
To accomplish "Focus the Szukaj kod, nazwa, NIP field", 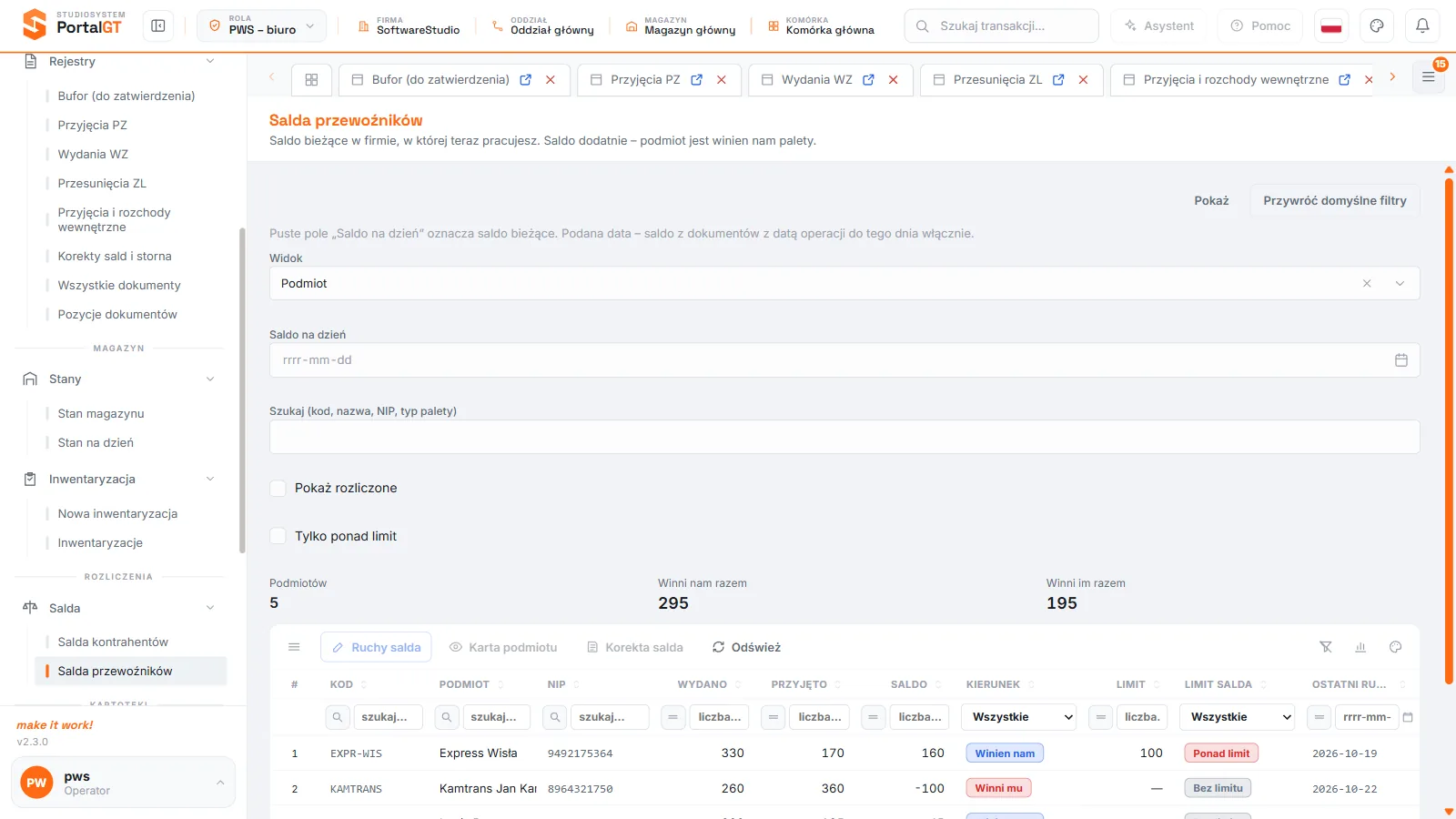I will (x=844, y=437).
